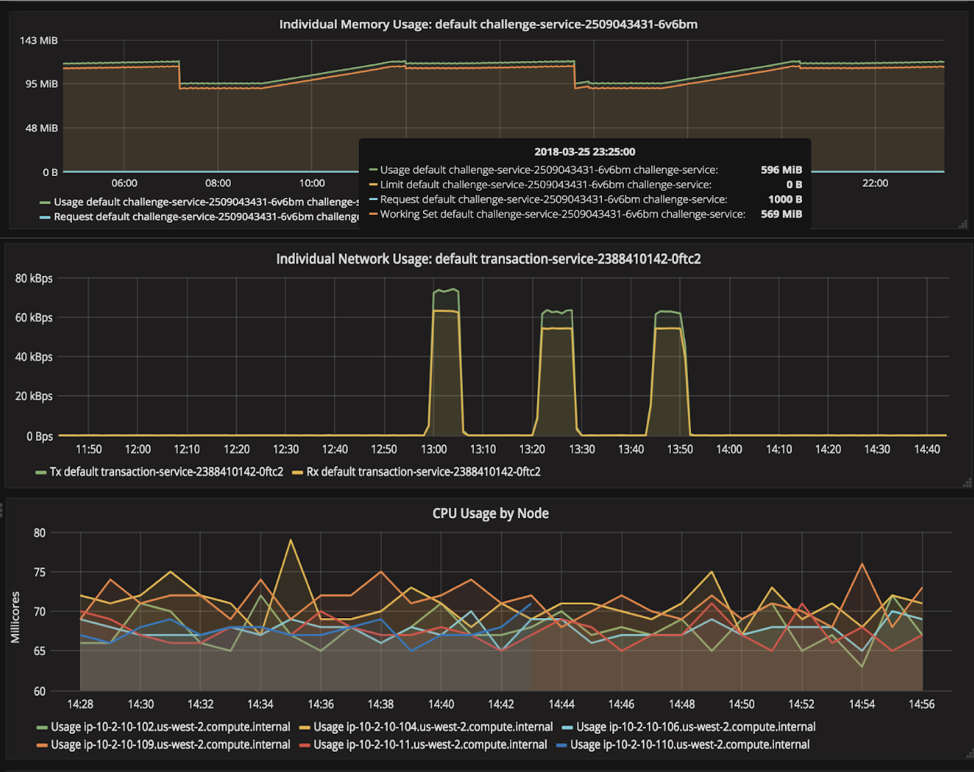Click the Usage ip-10-2-10-110 legend label
974x772 pixels.
point(690,745)
